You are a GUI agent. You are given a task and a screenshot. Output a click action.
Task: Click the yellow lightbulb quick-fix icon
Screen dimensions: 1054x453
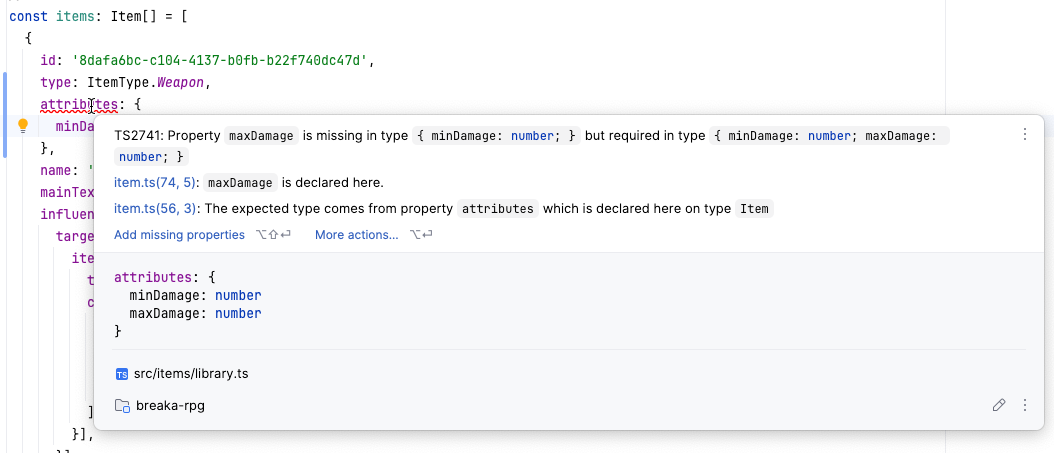pyautogui.click(x=23, y=126)
